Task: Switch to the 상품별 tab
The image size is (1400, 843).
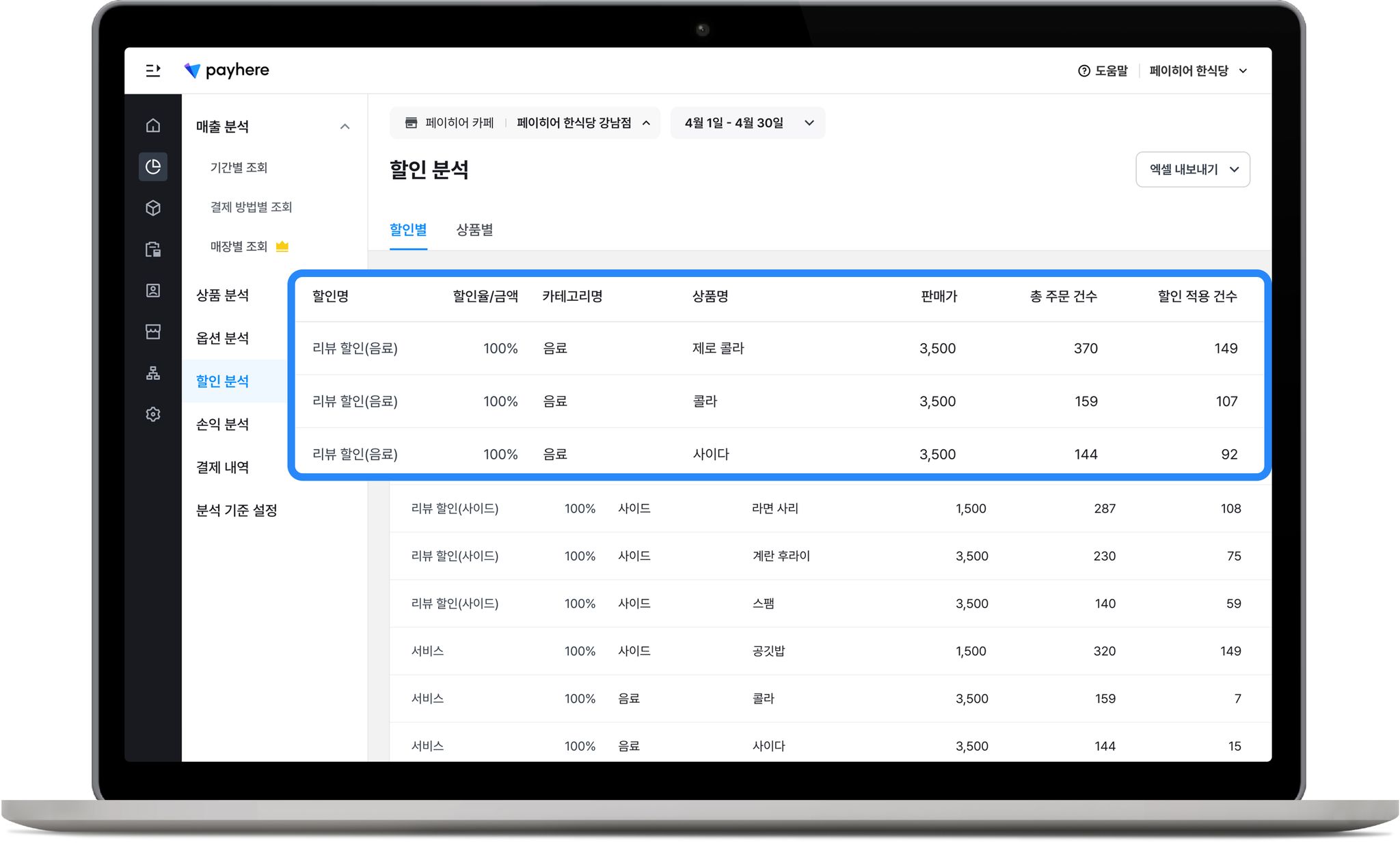Action: coord(474,230)
